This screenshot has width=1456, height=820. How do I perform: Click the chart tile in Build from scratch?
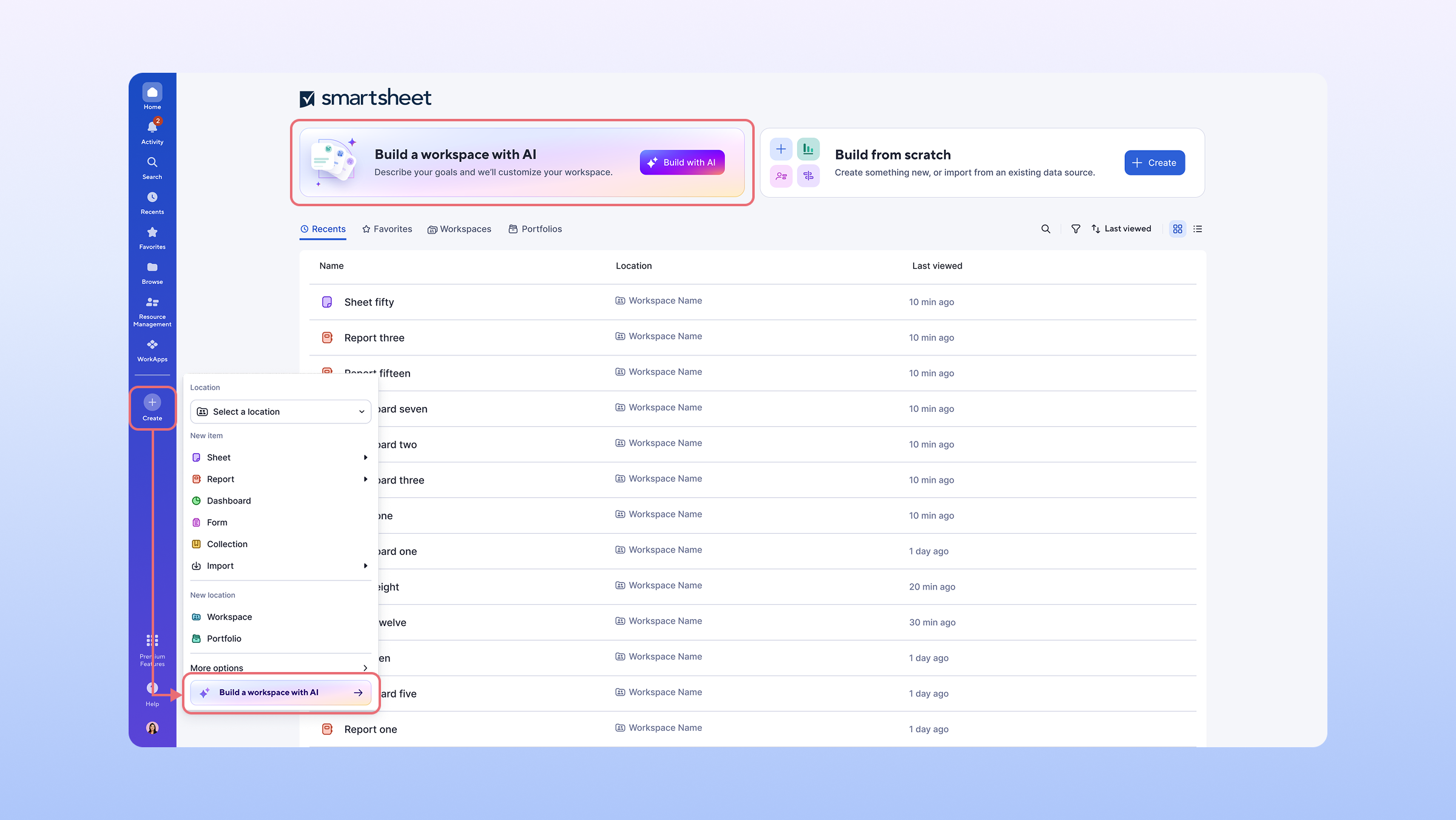[x=808, y=149]
